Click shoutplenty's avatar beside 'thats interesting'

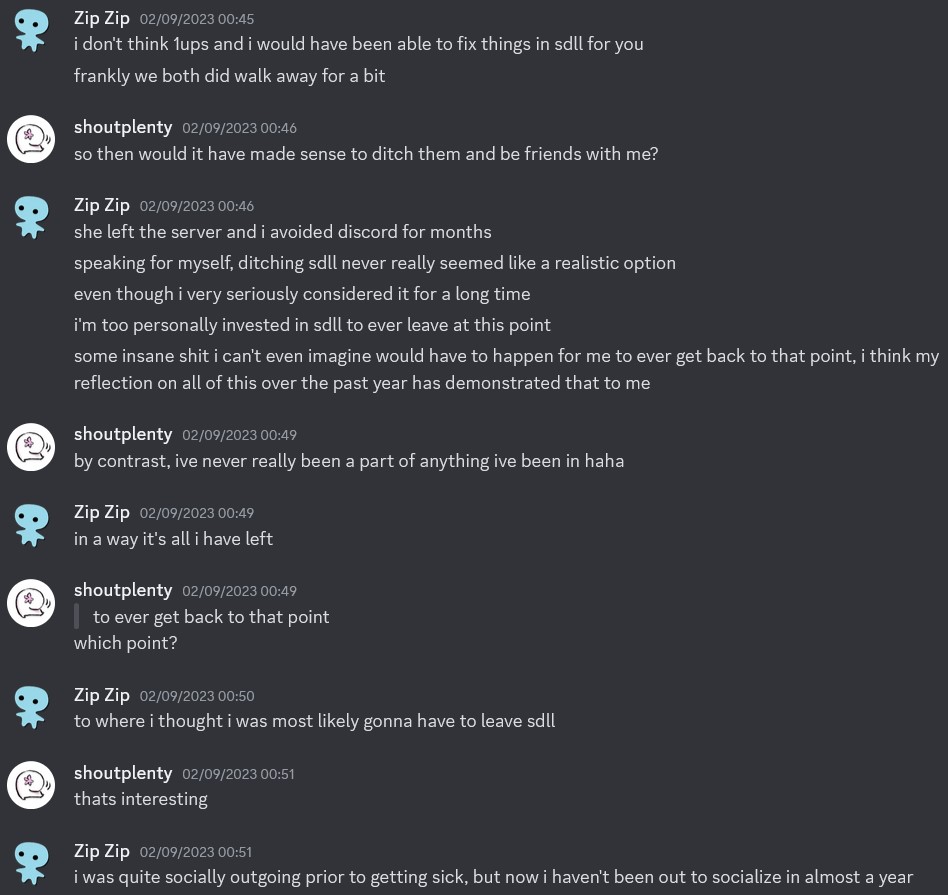point(31,785)
